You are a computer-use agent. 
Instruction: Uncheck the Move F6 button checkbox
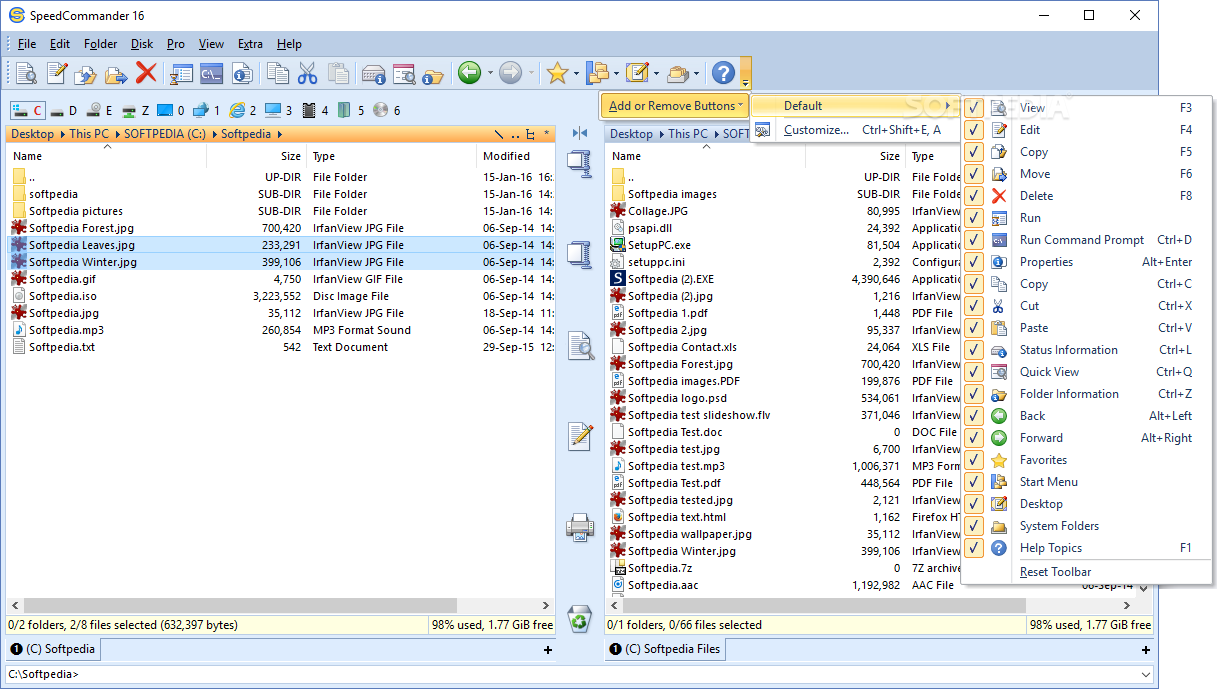click(974, 173)
